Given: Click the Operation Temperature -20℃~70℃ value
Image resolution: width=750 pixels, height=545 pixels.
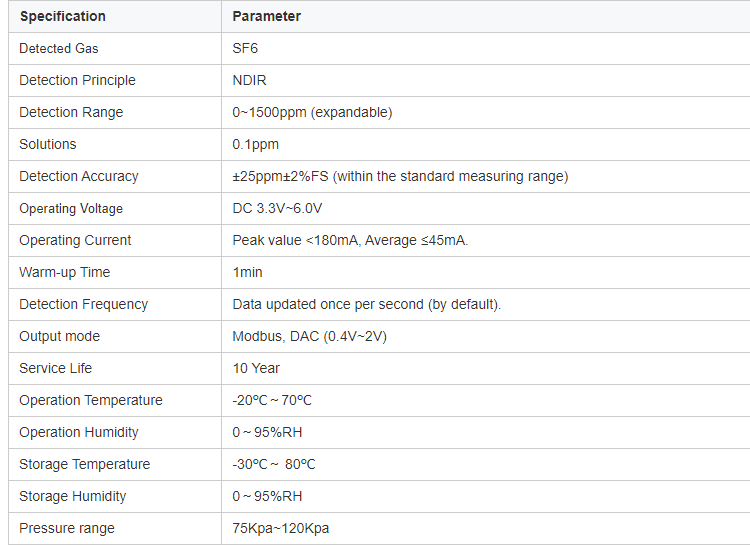Looking at the screenshot, I should click(272, 400).
